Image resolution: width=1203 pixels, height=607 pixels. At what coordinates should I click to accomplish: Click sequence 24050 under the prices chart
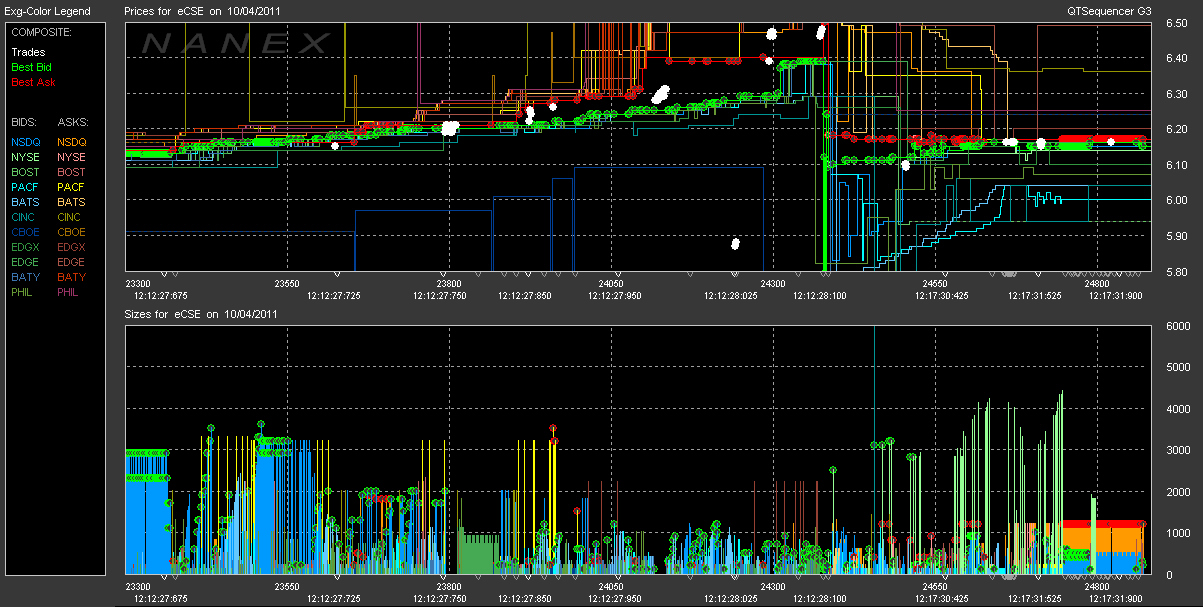pyautogui.click(x=610, y=283)
